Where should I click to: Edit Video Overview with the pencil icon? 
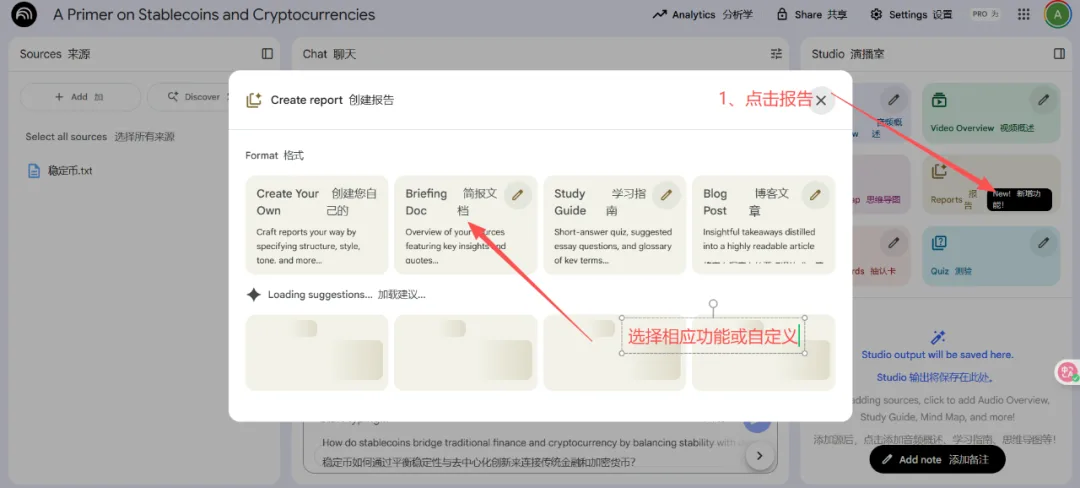coord(1043,100)
